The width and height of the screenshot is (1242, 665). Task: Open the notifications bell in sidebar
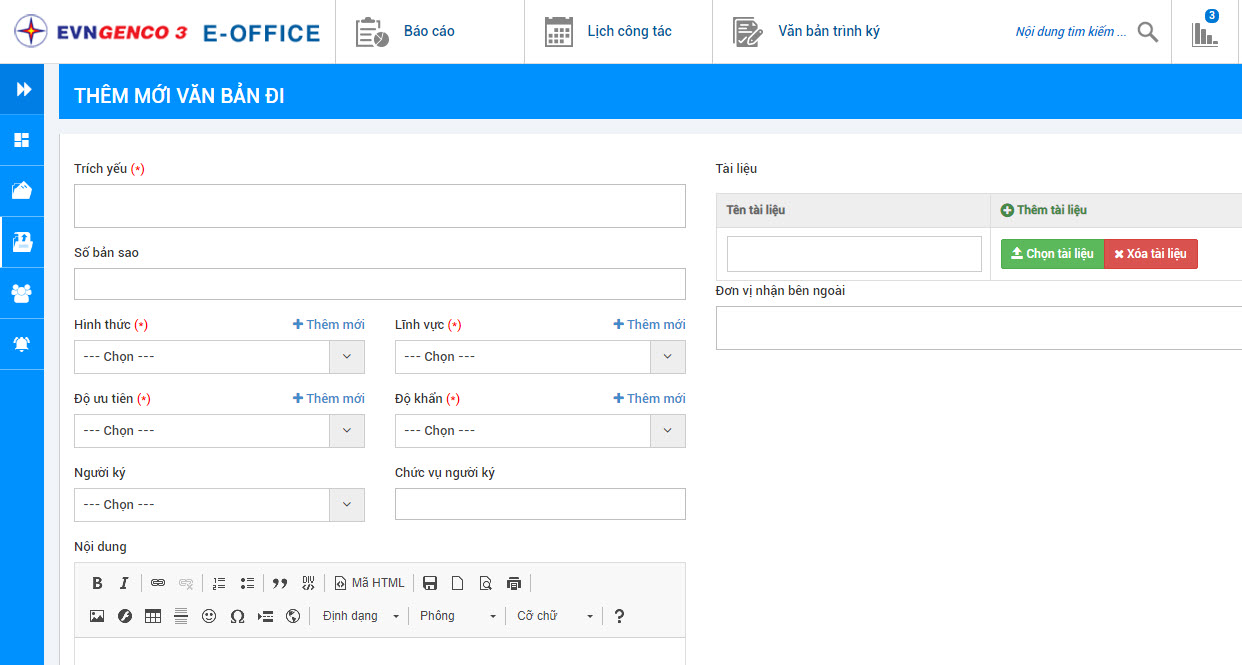pos(21,344)
